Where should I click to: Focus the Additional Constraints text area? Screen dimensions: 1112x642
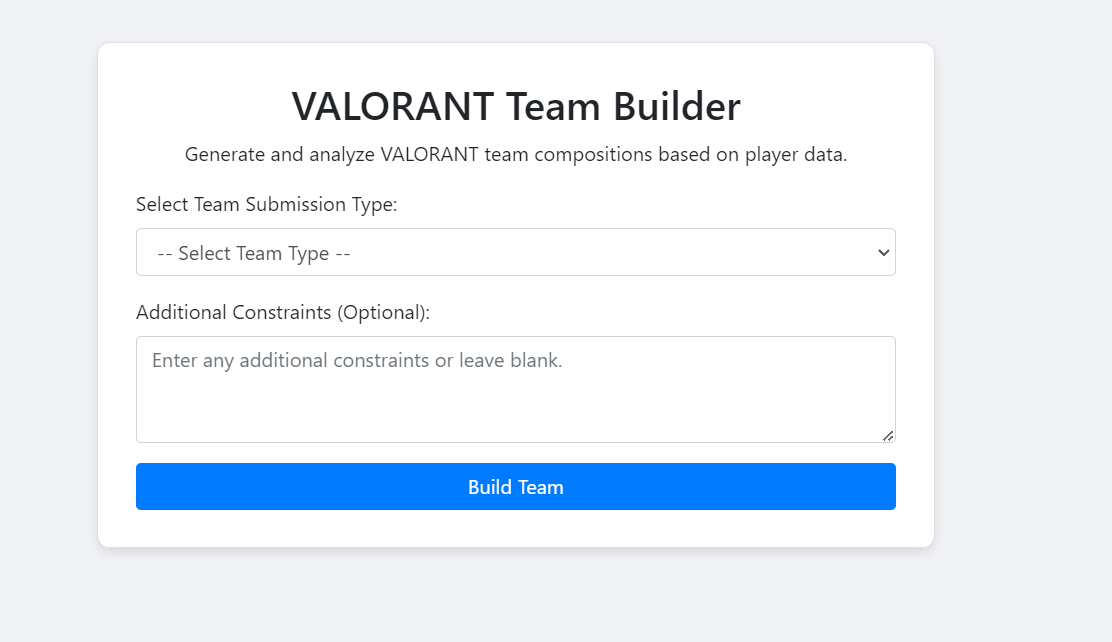515,388
